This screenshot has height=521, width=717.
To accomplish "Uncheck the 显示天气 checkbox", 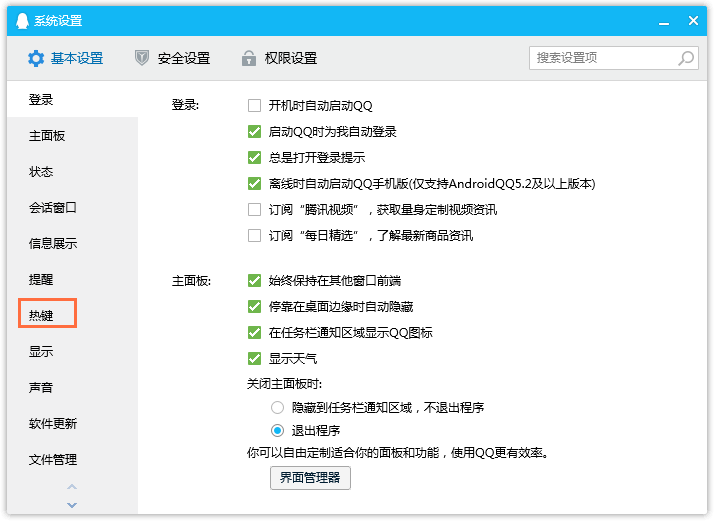I will click(x=254, y=359).
